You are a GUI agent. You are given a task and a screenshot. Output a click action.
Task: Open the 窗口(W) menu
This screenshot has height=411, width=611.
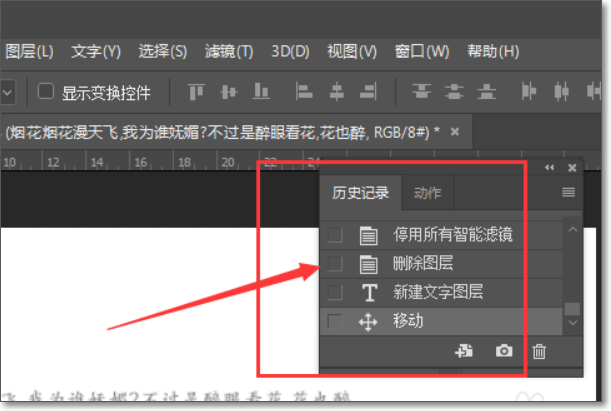[422, 51]
